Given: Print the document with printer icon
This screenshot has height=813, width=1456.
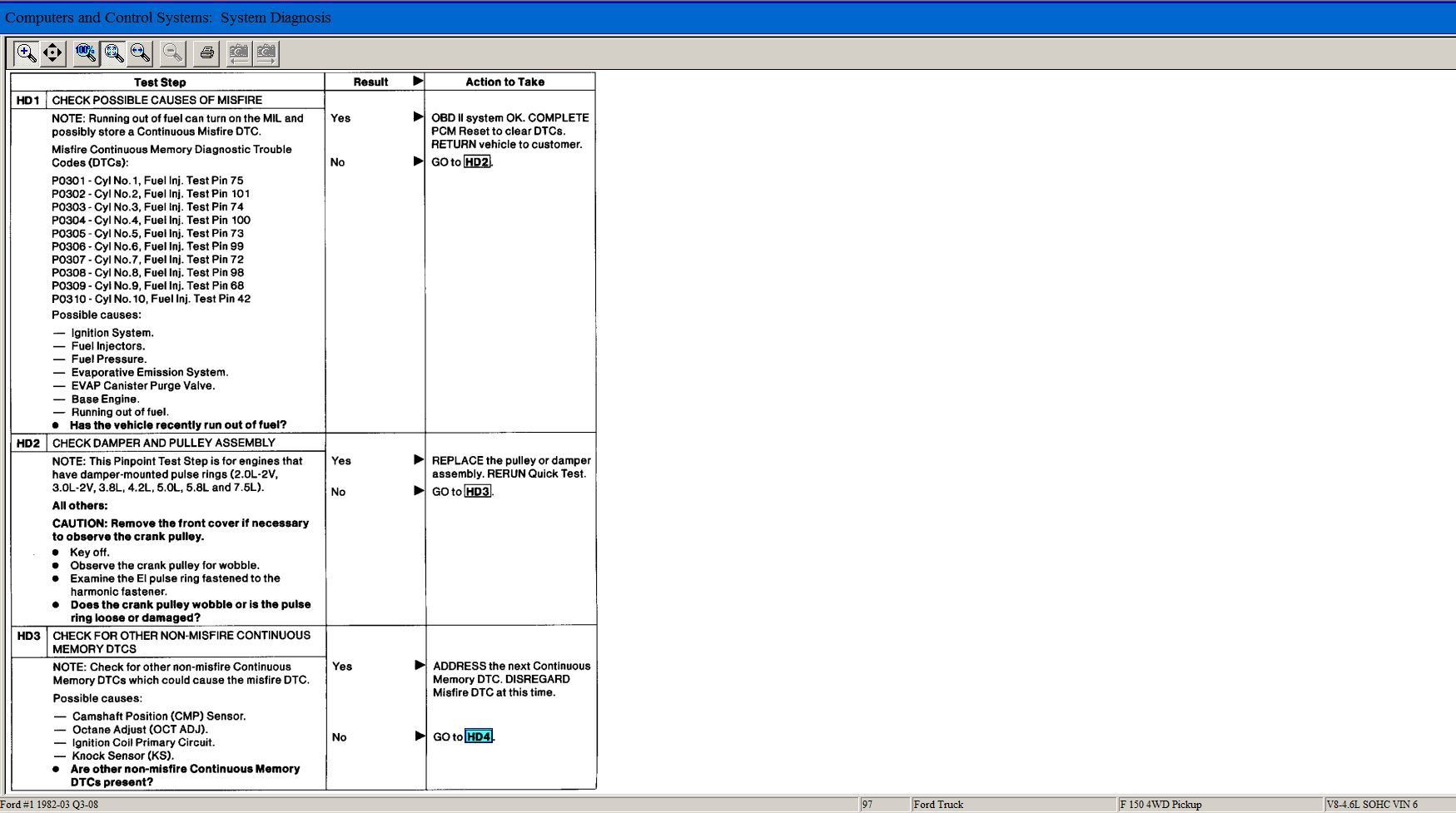Looking at the screenshot, I should 206,53.
